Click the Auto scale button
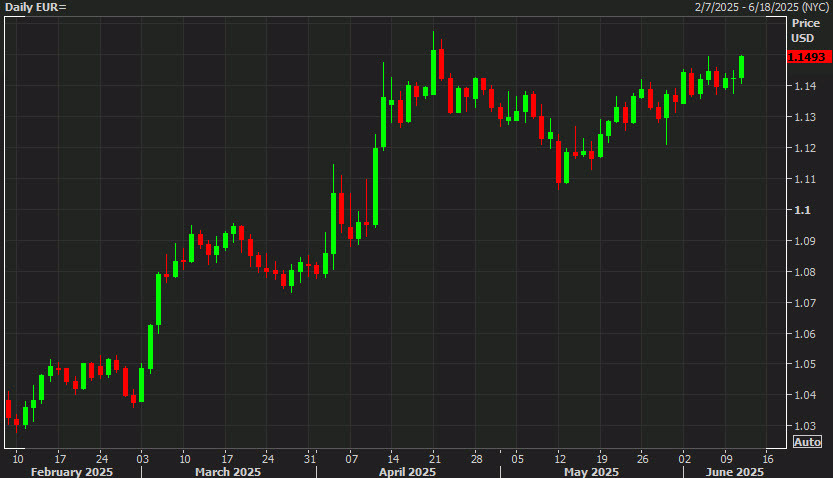 click(x=807, y=442)
